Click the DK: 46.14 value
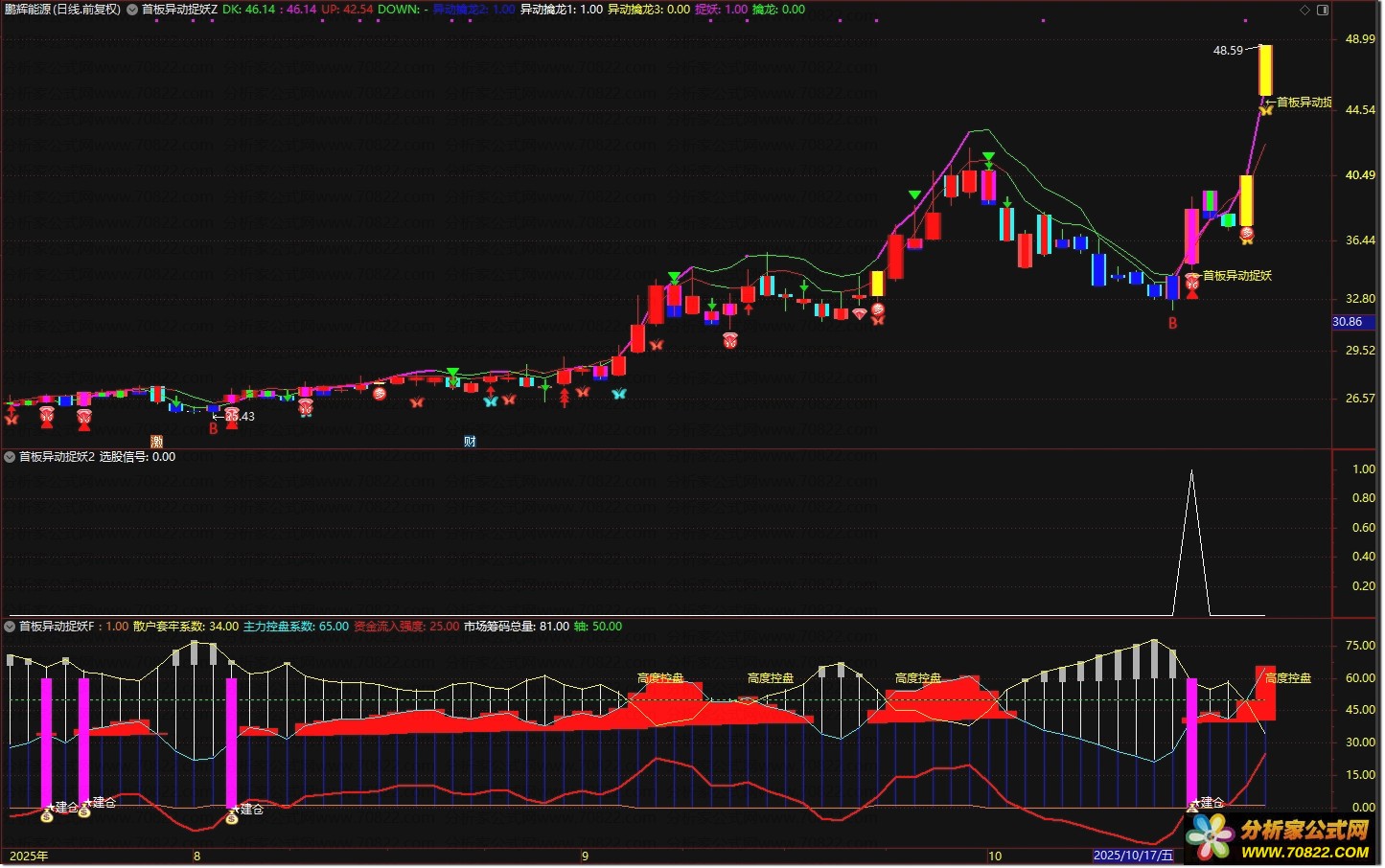This screenshot has width=1385, height=868. click(x=248, y=10)
